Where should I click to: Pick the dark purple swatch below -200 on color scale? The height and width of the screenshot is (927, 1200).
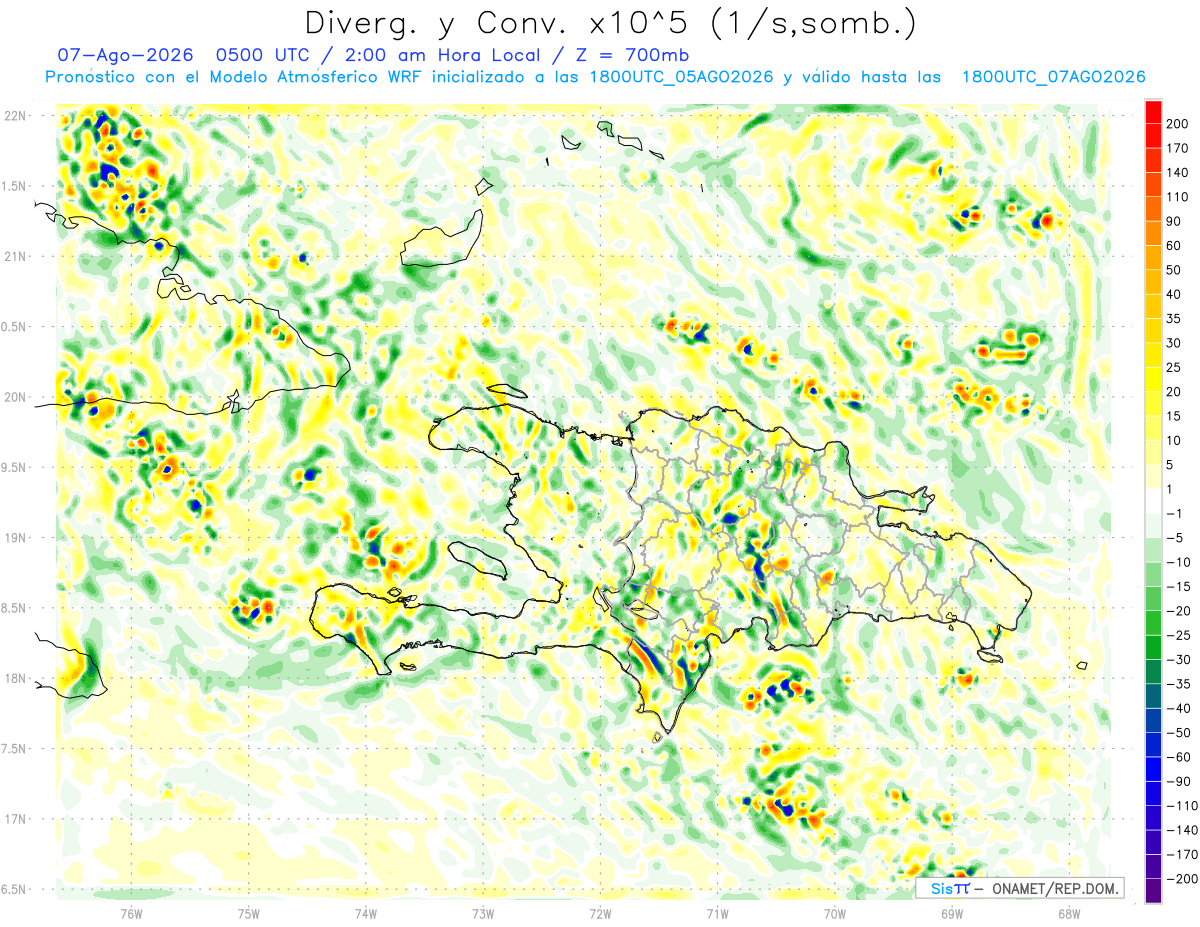click(x=1153, y=891)
